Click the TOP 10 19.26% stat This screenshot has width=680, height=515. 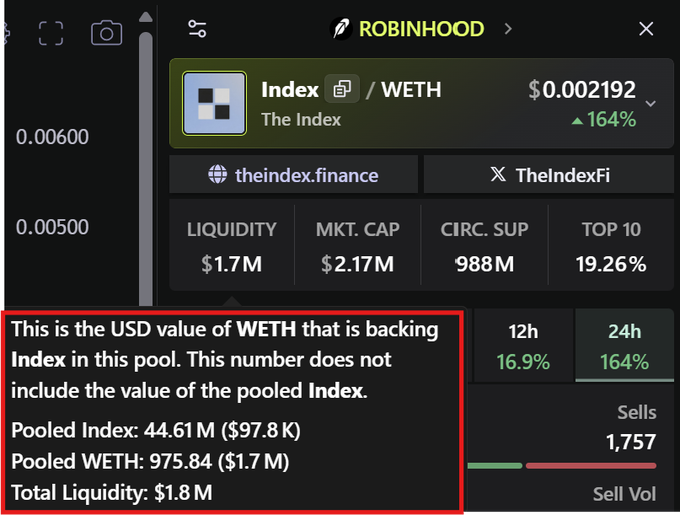click(611, 246)
